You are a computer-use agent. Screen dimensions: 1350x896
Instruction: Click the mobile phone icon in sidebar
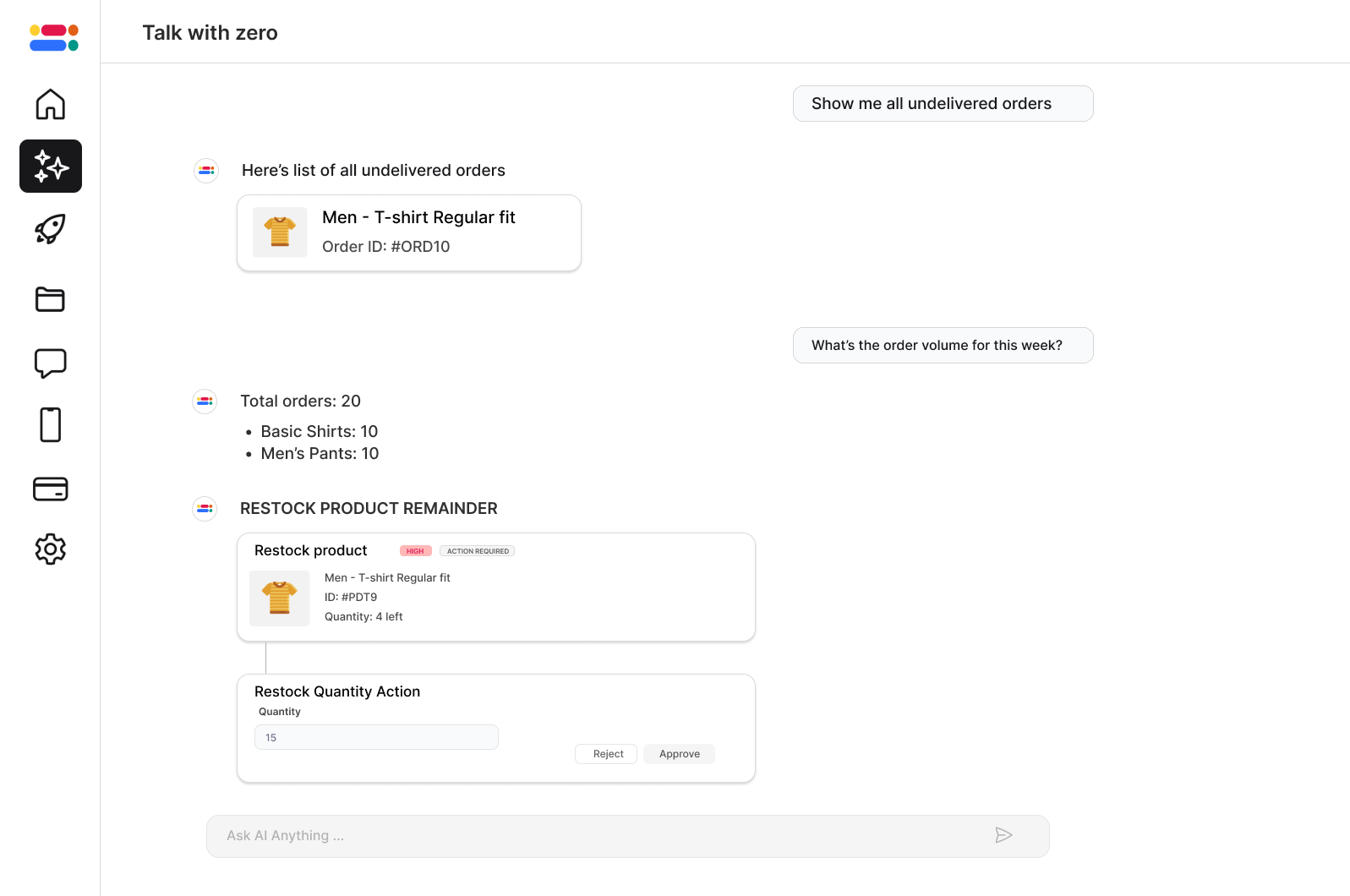click(x=51, y=424)
